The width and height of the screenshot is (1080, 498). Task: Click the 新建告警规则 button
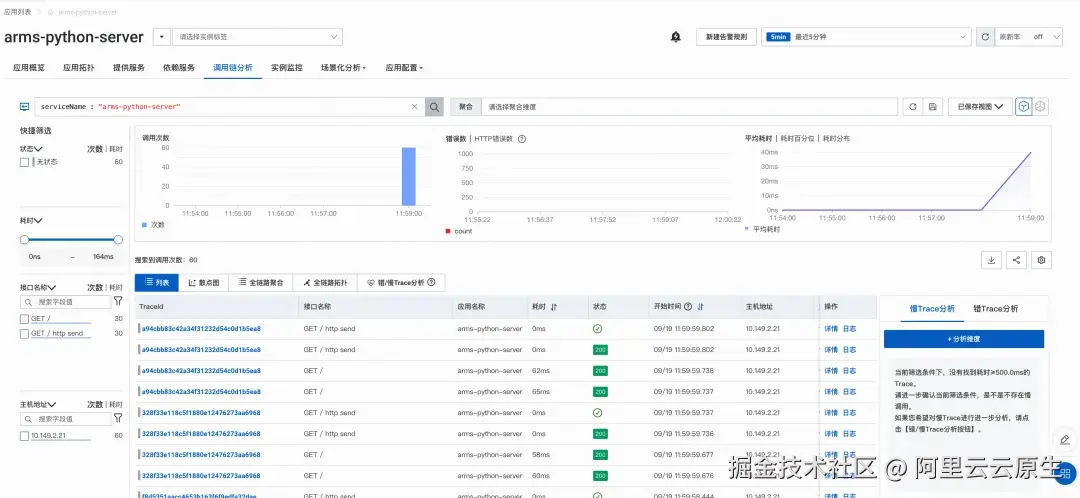tap(727, 37)
